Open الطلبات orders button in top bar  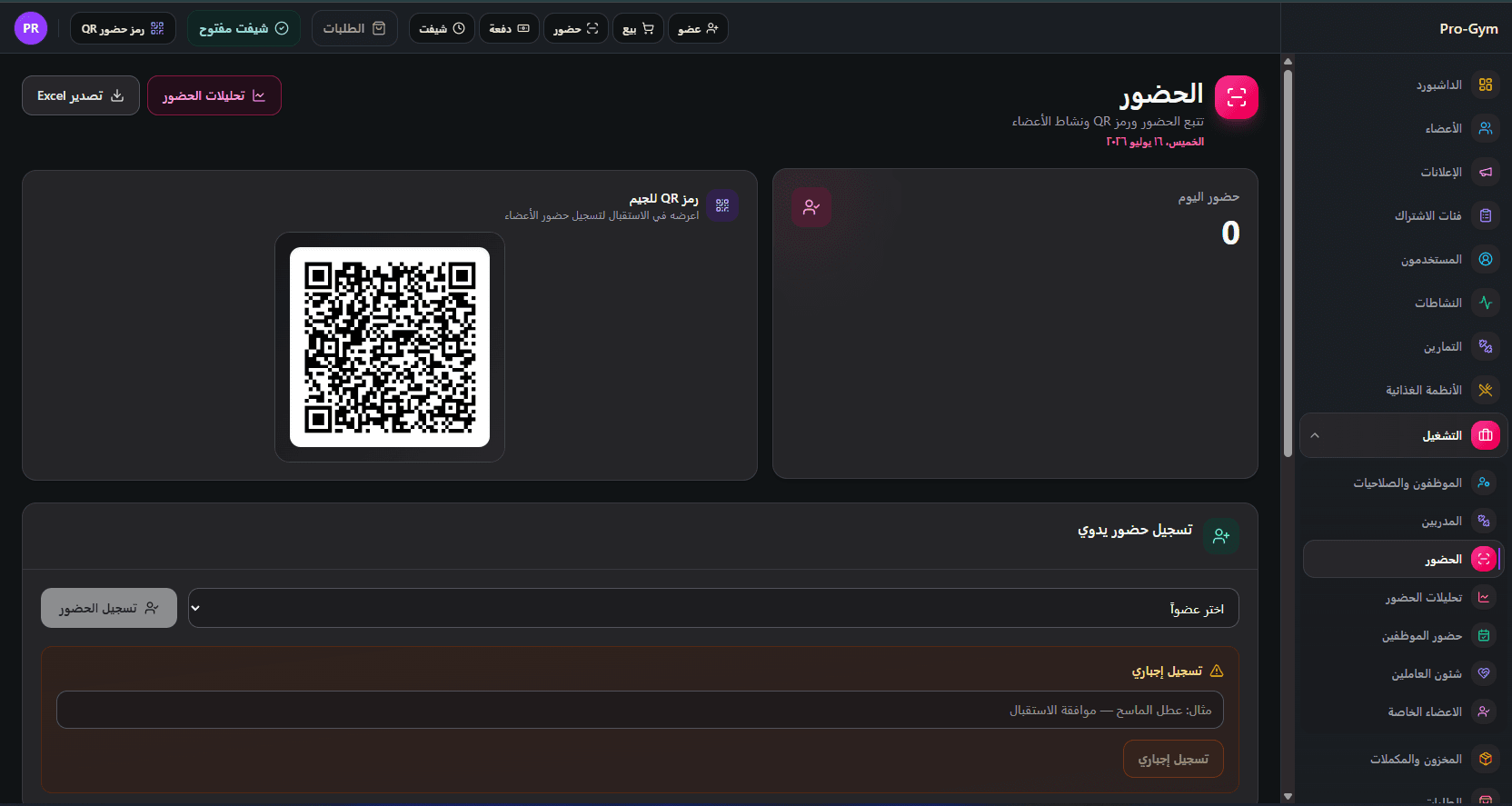[x=354, y=28]
